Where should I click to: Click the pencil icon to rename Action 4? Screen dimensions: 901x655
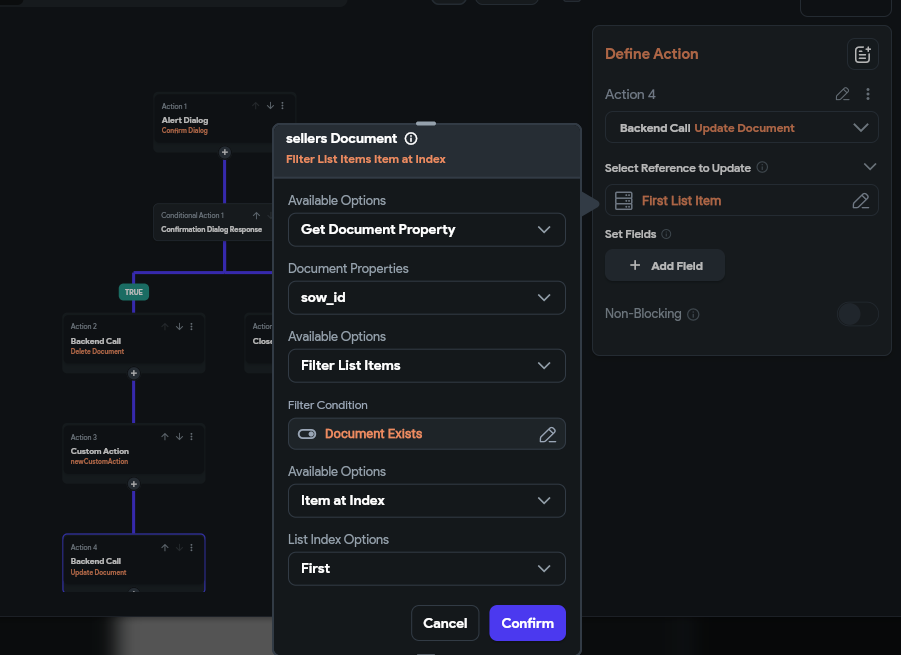[843, 94]
